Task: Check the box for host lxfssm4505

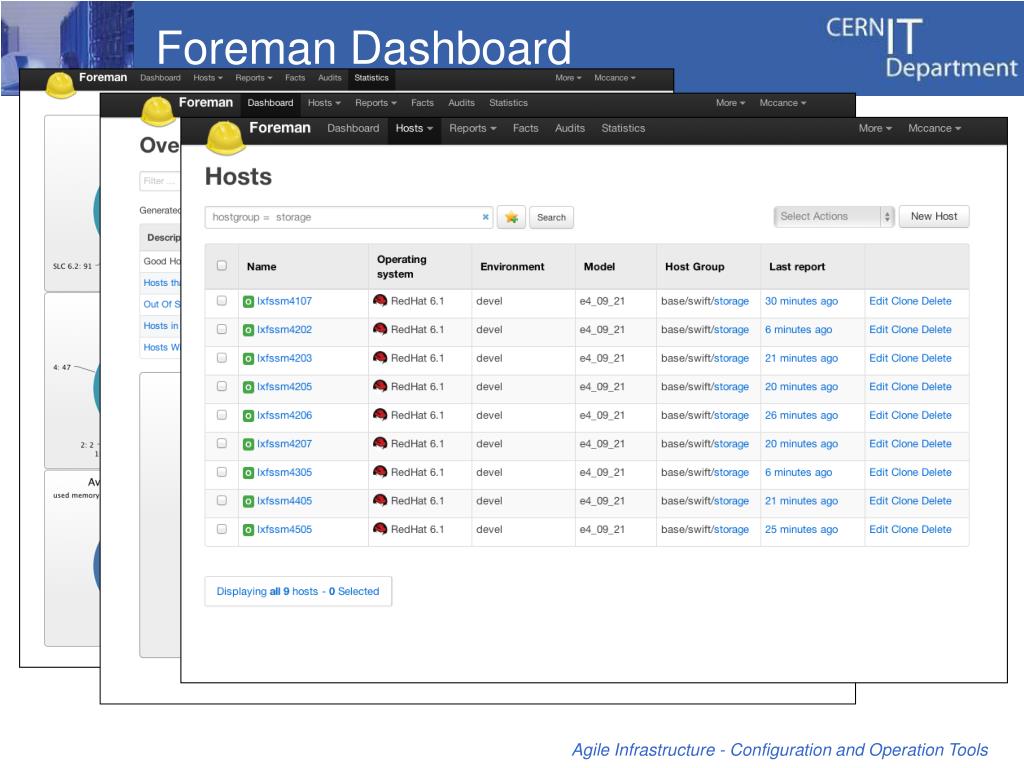Action: 222,529
